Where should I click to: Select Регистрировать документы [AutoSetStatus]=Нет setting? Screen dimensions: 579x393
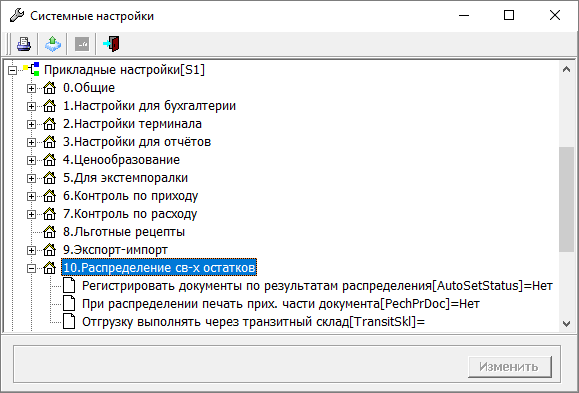coord(317,286)
